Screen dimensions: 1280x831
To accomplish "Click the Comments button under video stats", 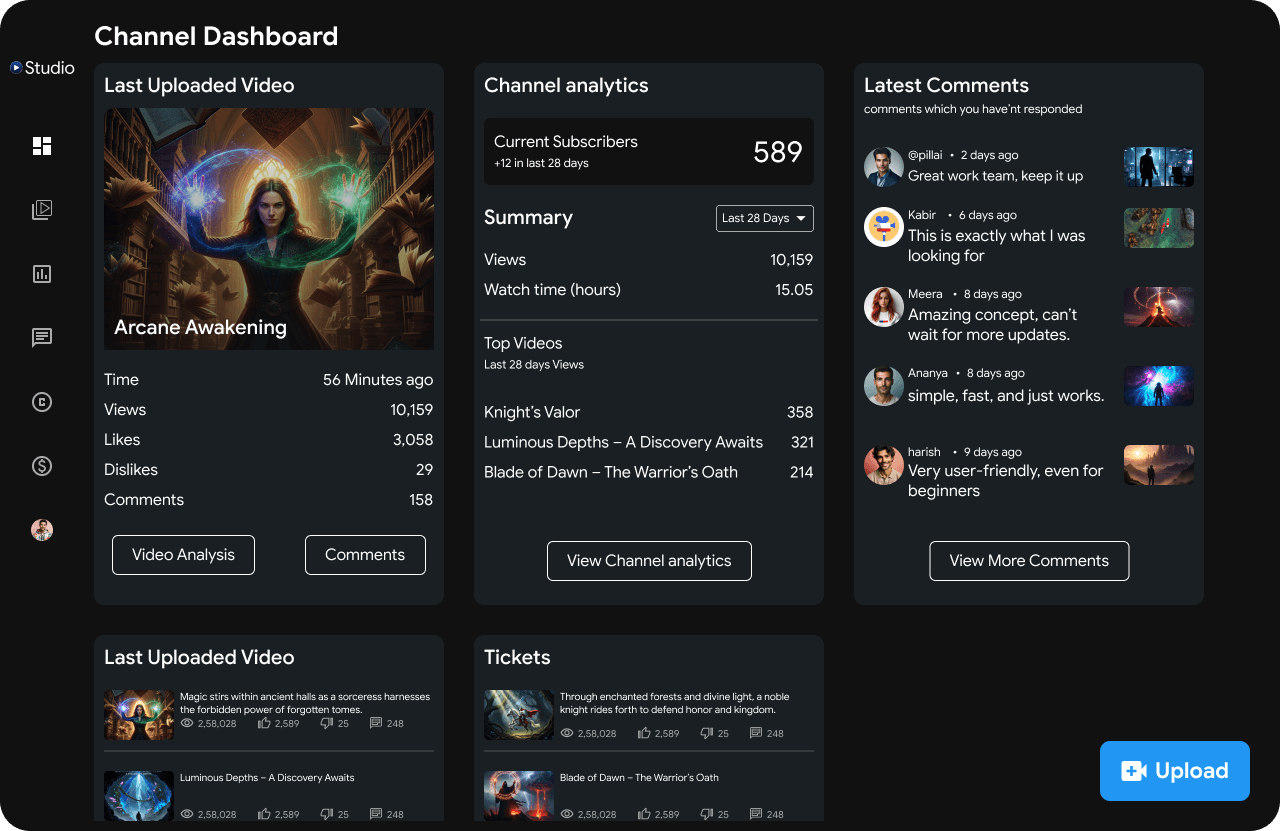I will point(365,555).
